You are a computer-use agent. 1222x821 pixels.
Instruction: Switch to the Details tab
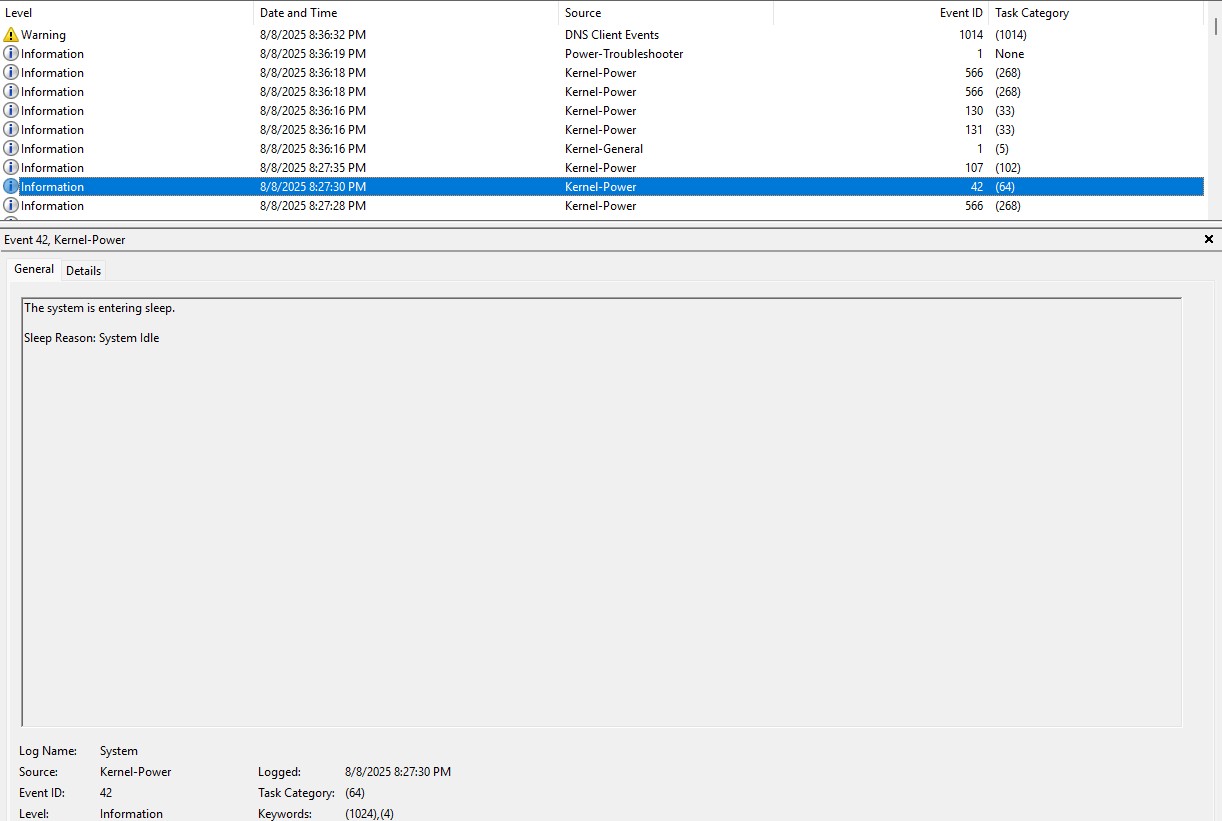pos(83,270)
